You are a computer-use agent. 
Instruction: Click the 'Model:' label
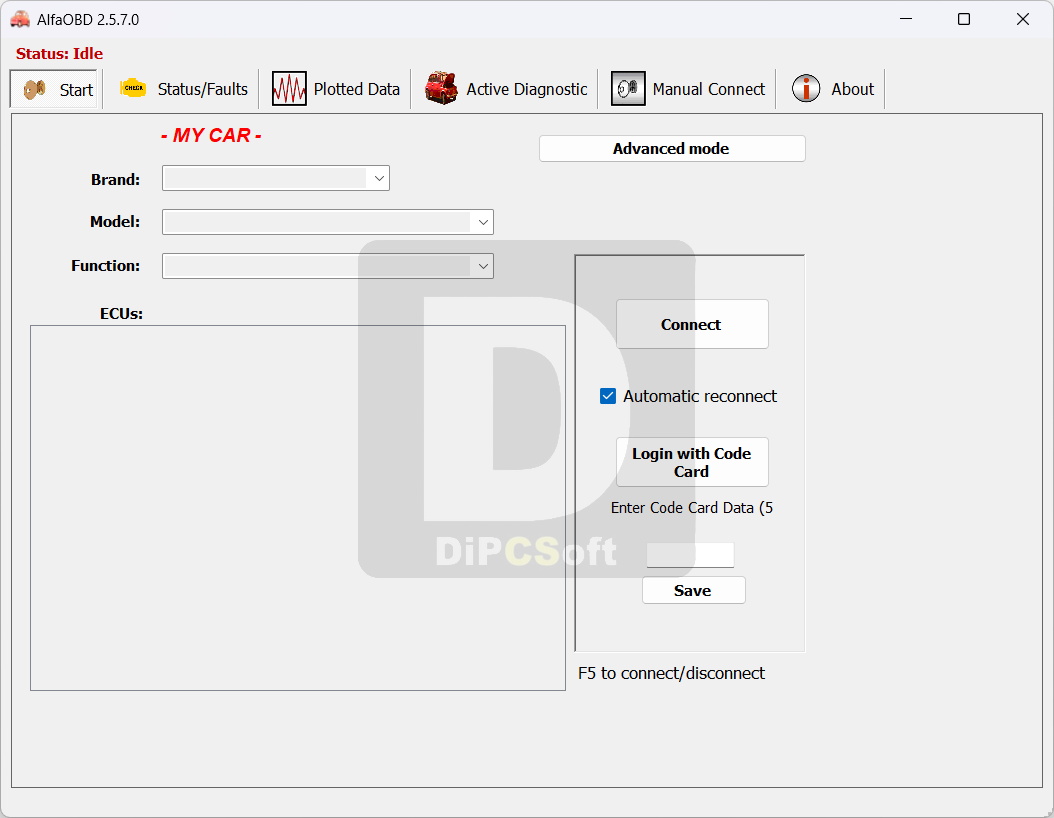(x=115, y=222)
